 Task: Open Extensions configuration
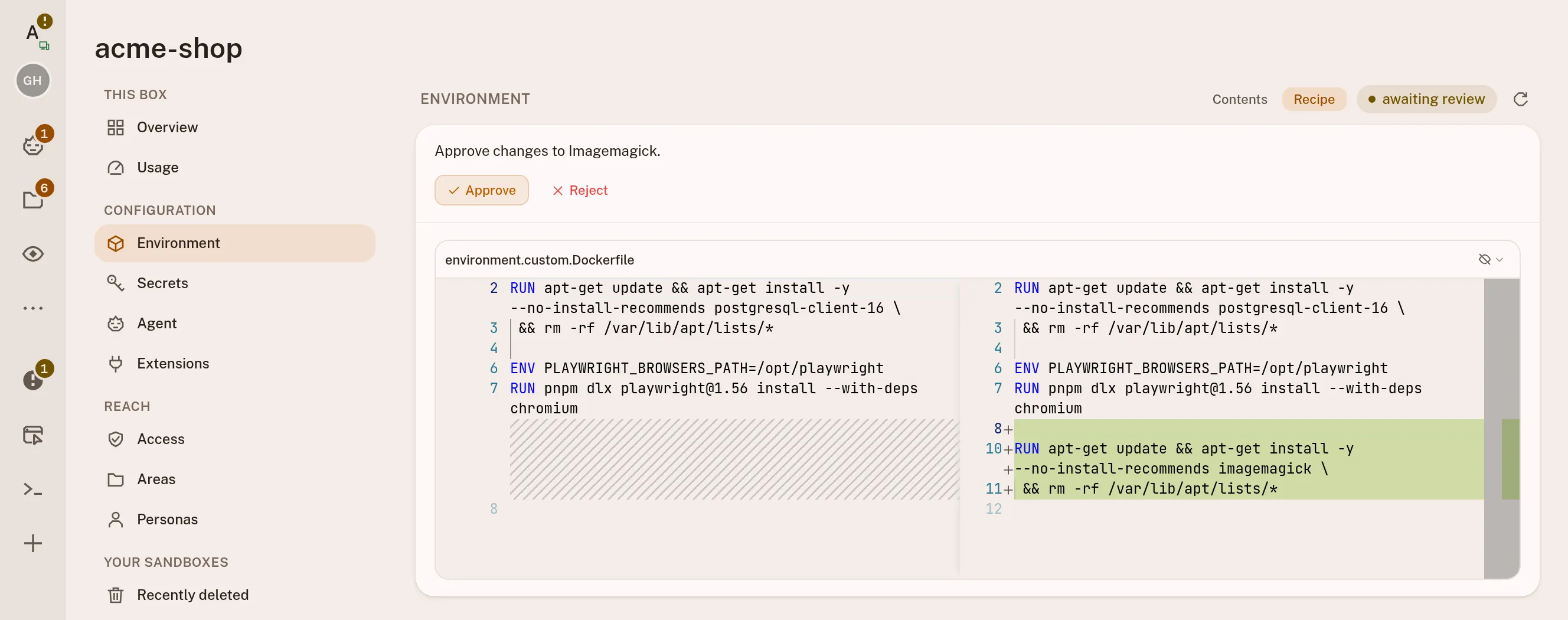(x=234, y=364)
